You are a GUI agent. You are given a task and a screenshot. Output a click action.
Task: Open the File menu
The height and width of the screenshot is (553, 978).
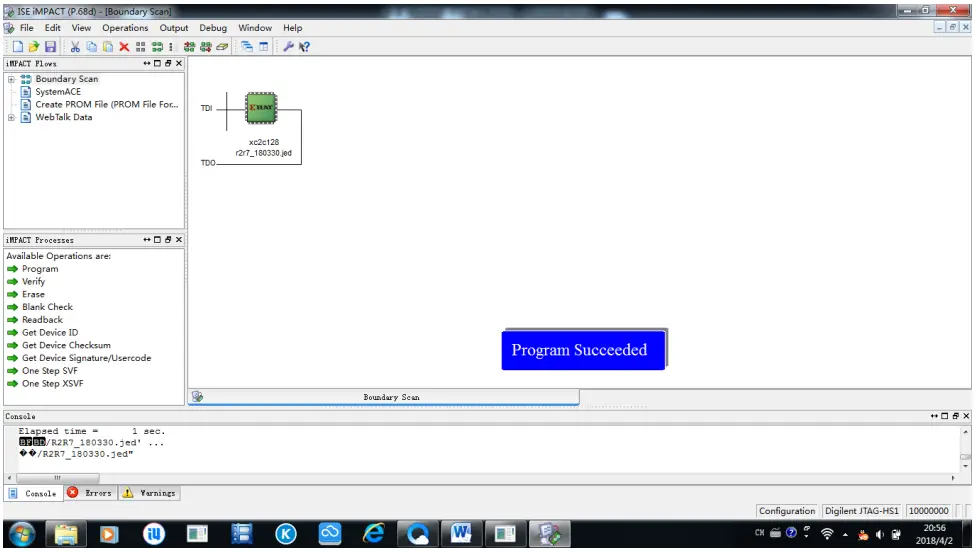[27, 28]
